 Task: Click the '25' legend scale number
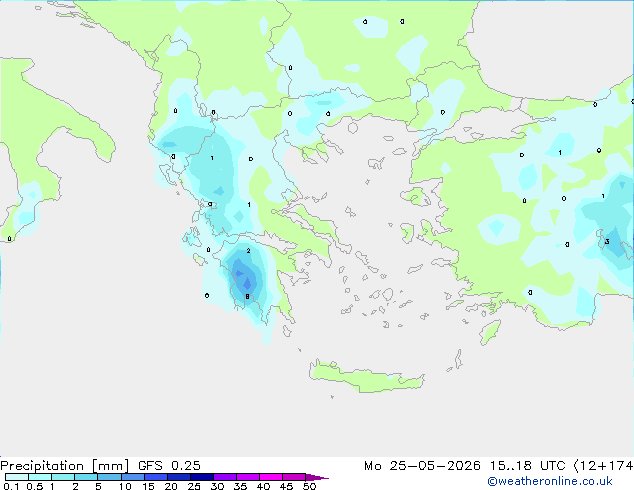pos(194,486)
